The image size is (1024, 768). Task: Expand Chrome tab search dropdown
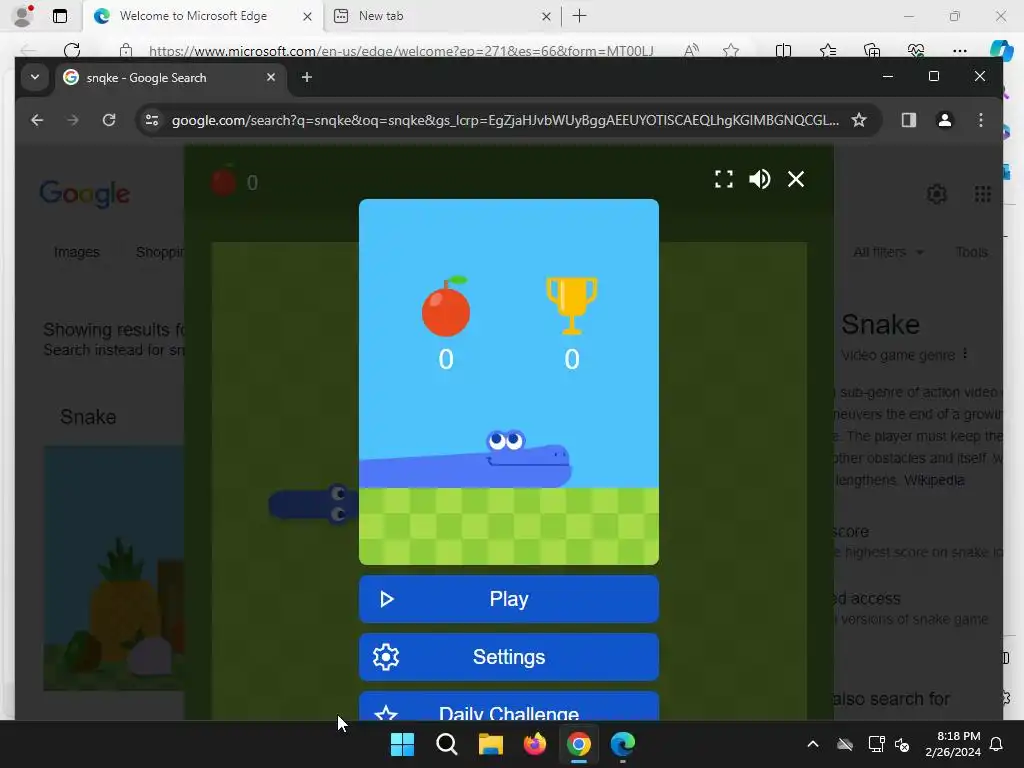coord(35,77)
